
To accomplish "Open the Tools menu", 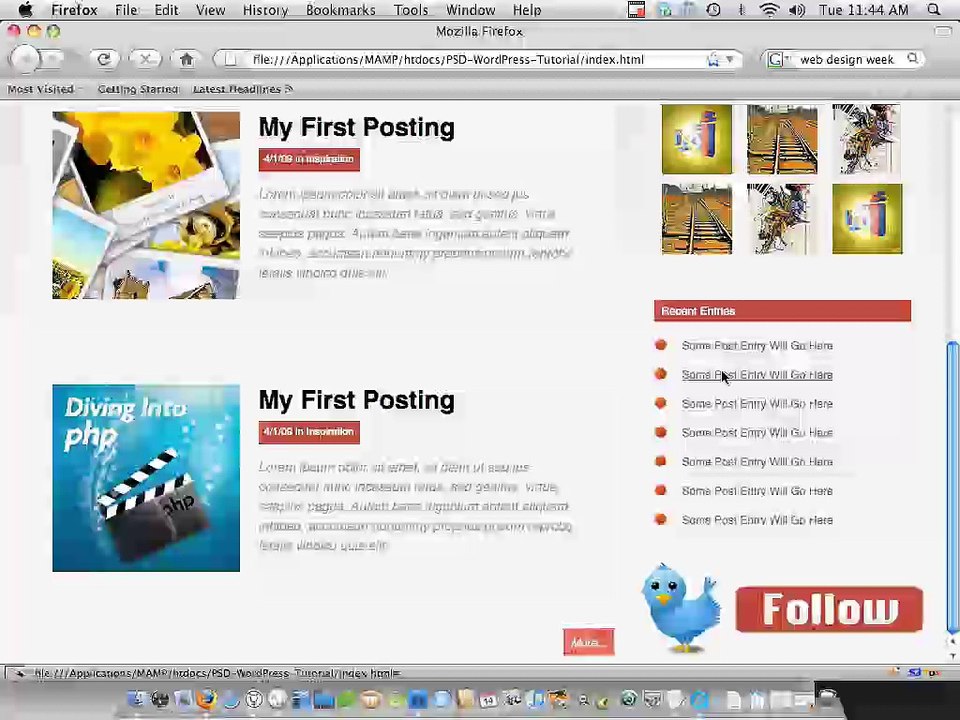I will (x=411, y=10).
